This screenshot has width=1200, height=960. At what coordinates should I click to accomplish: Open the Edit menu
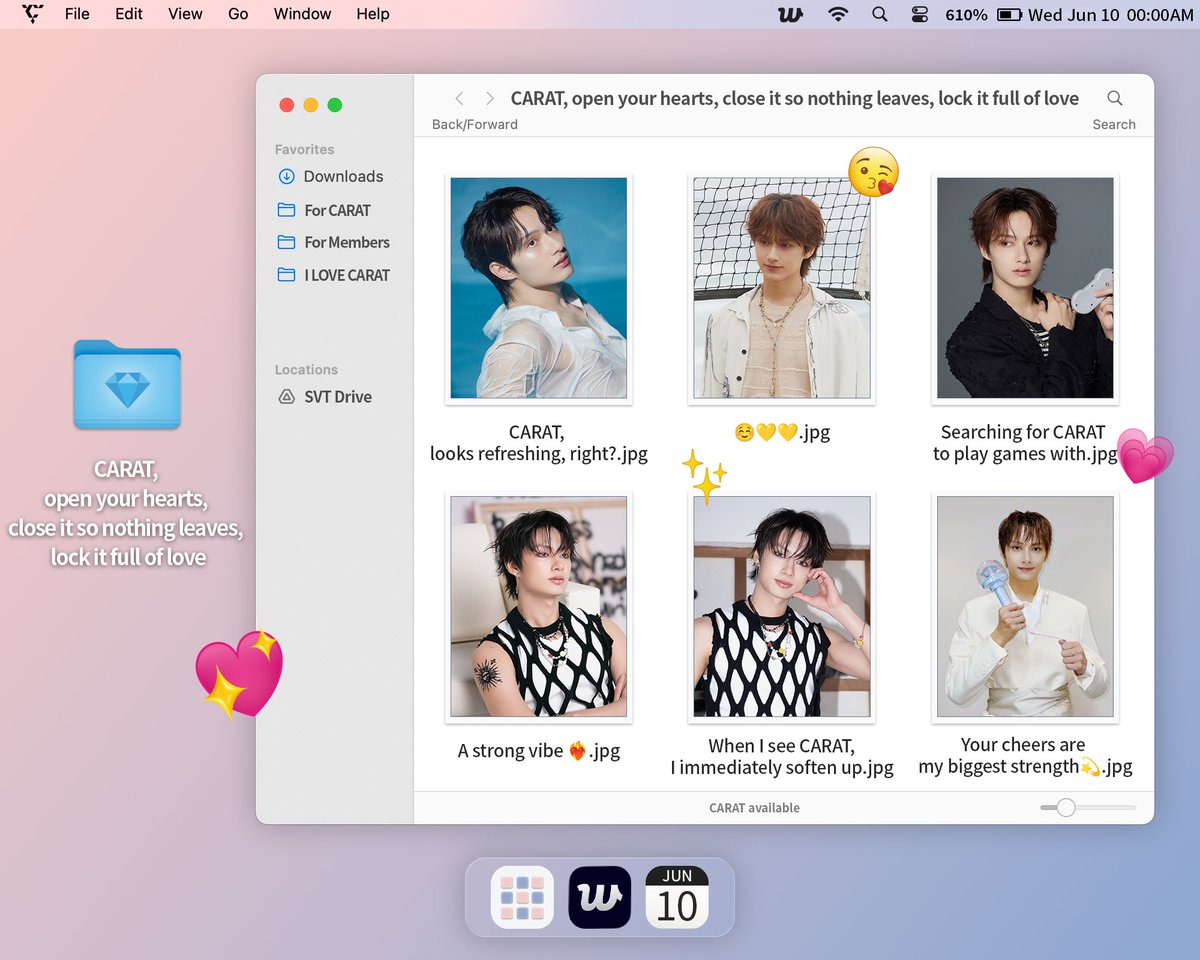(x=129, y=14)
